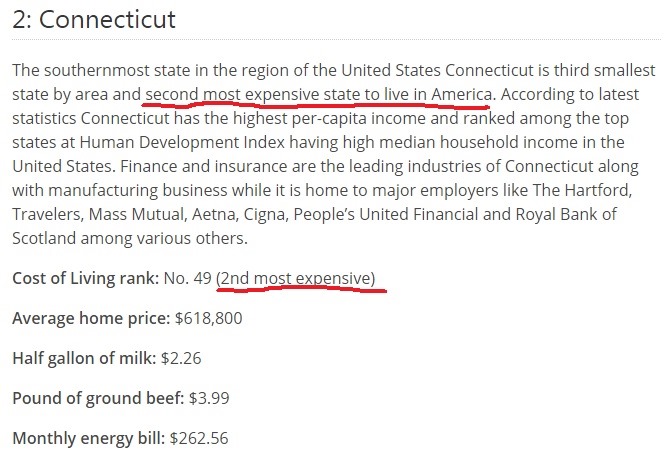670x468 pixels.
Task: Click the underlined "(2nd most expensive)" text
Action: click(x=297, y=277)
